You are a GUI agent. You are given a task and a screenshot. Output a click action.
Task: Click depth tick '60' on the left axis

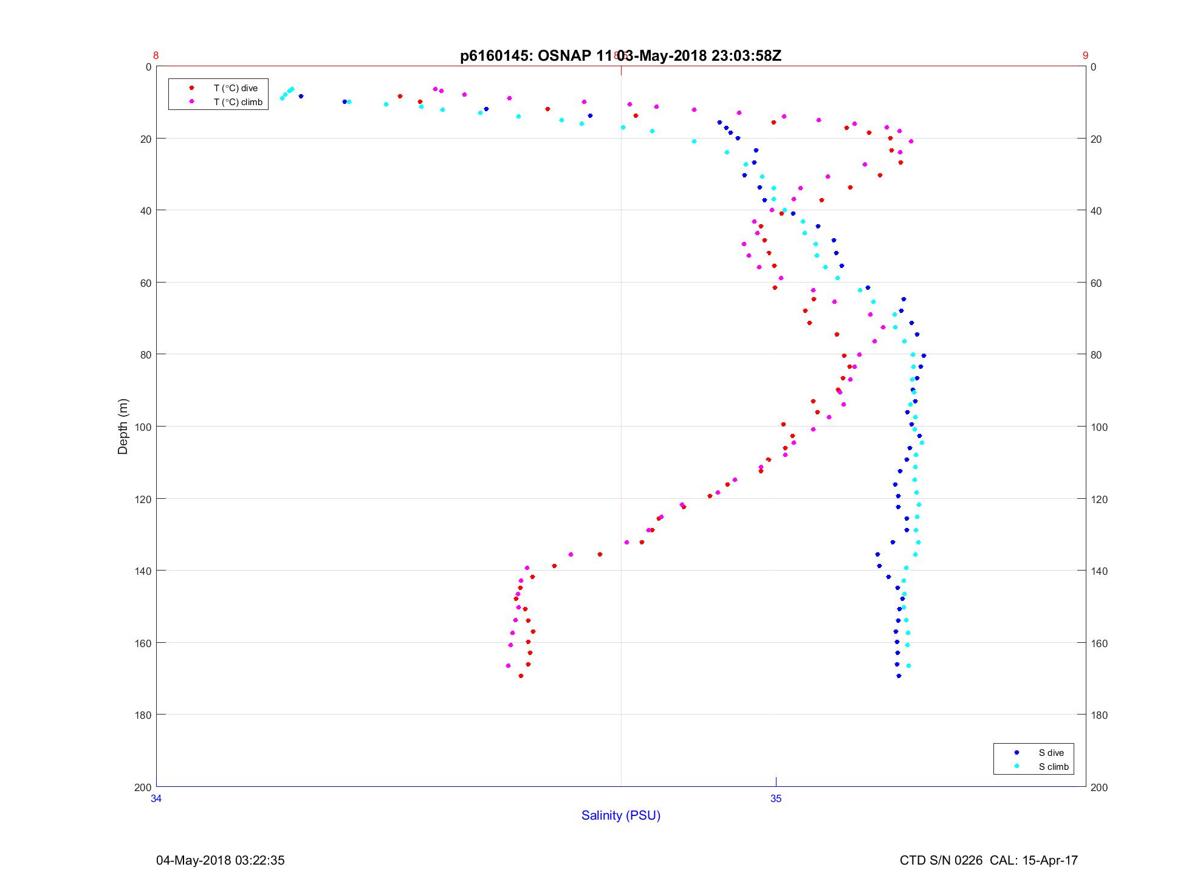tap(144, 283)
